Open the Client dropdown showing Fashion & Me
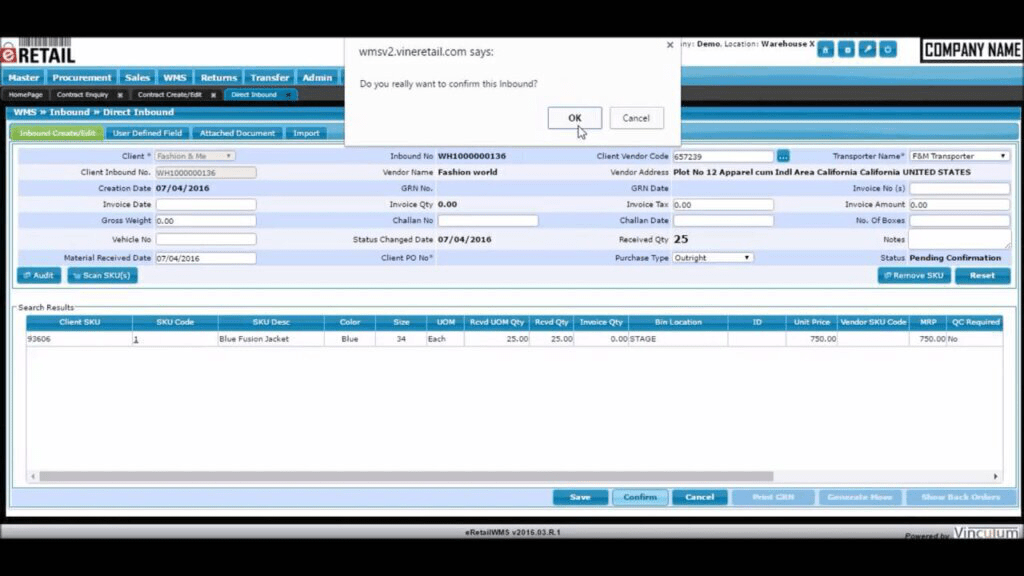Screen dimensions: 1024x576 point(195,155)
